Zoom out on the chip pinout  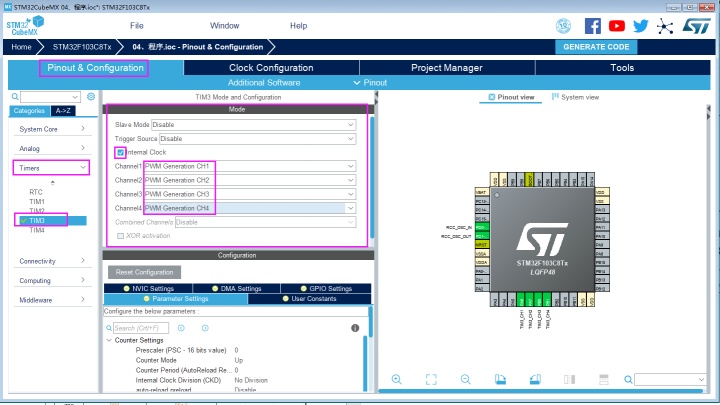click(466, 379)
